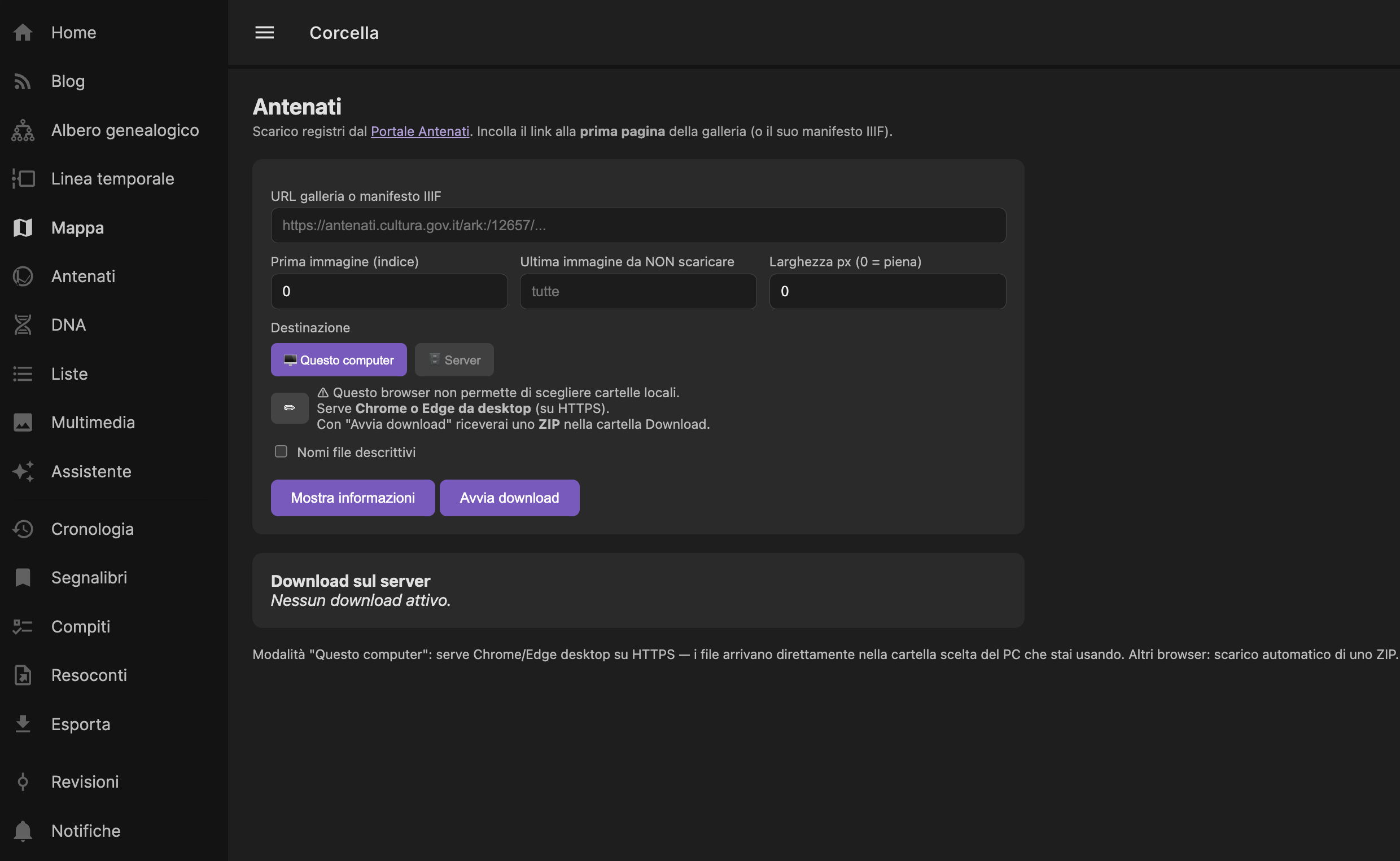The width and height of the screenshot is (1400, 861).
Task: Select Questo computer destination
Action: [339, 360]
